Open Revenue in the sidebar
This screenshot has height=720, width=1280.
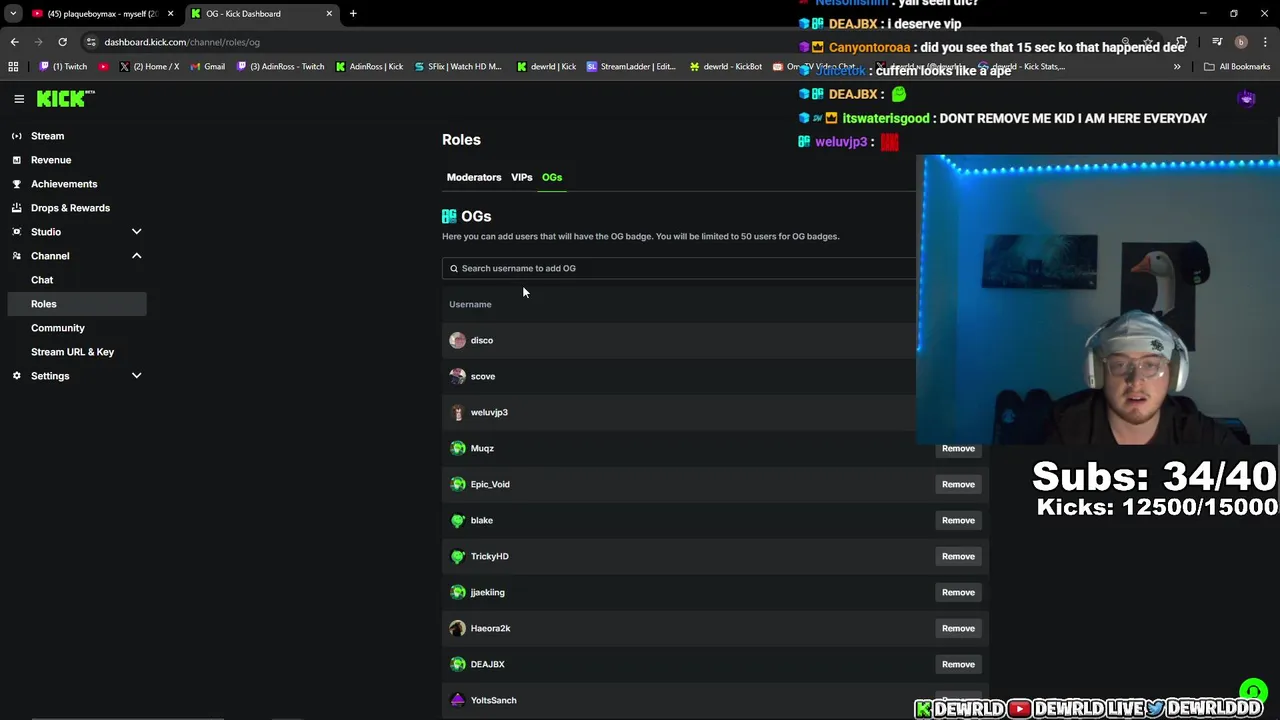click(x=51, y=160)
